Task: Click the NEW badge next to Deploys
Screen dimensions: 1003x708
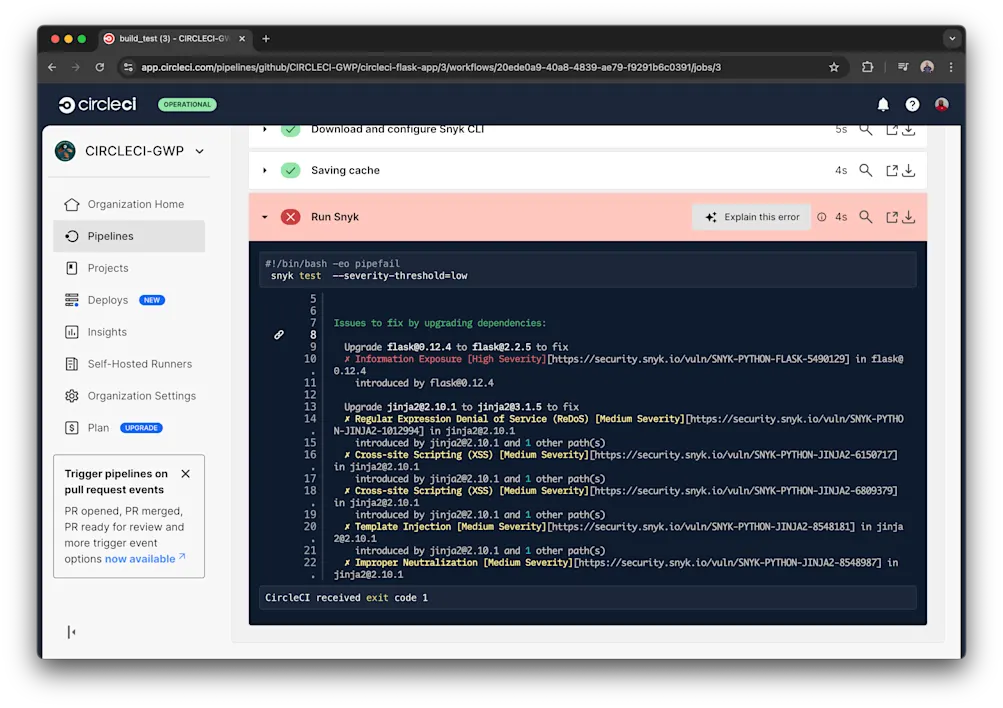Action: (152, 300)
